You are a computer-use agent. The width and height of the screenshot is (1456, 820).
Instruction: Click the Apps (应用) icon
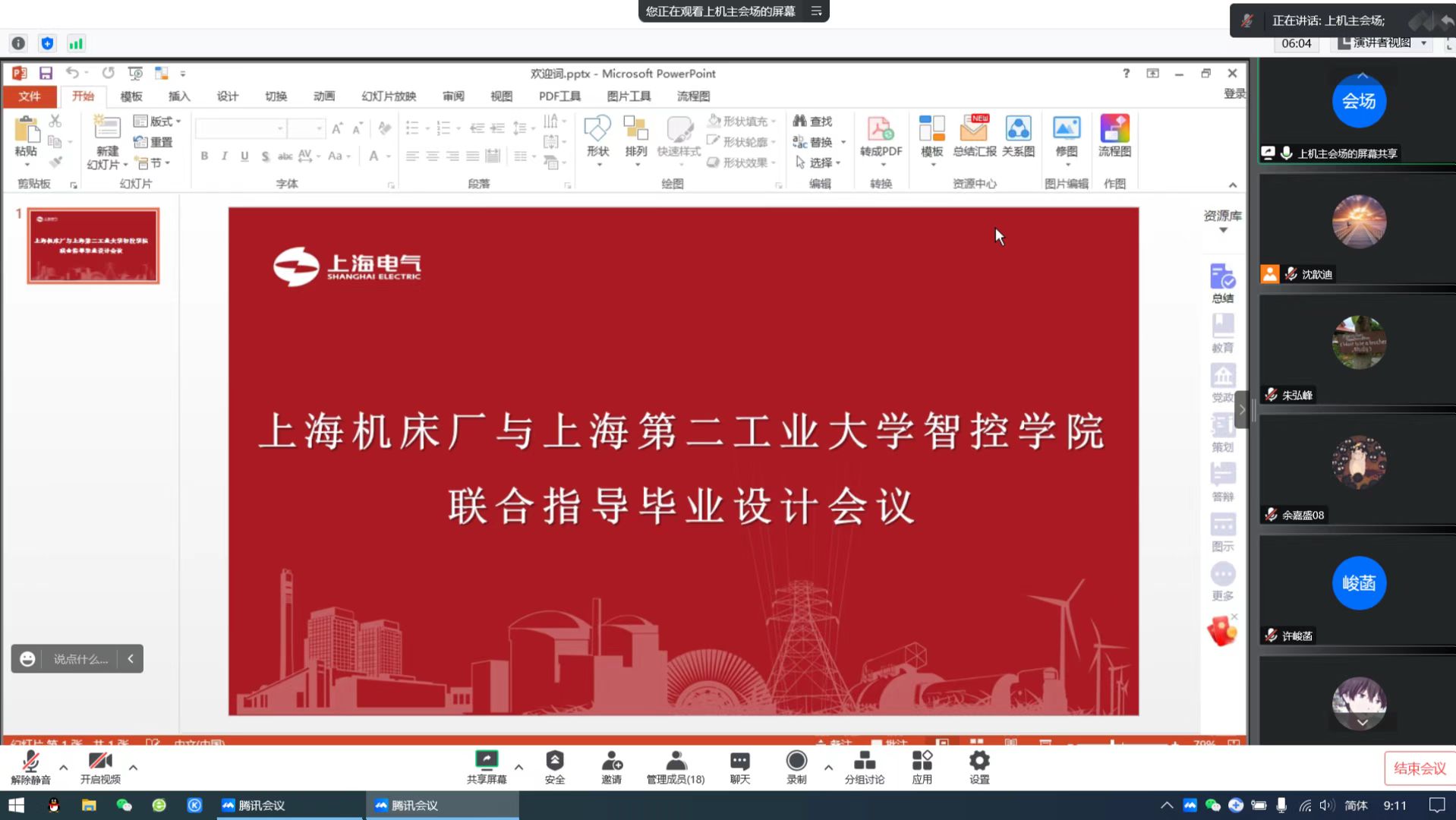pyautogui.click(x=922, y=765)
